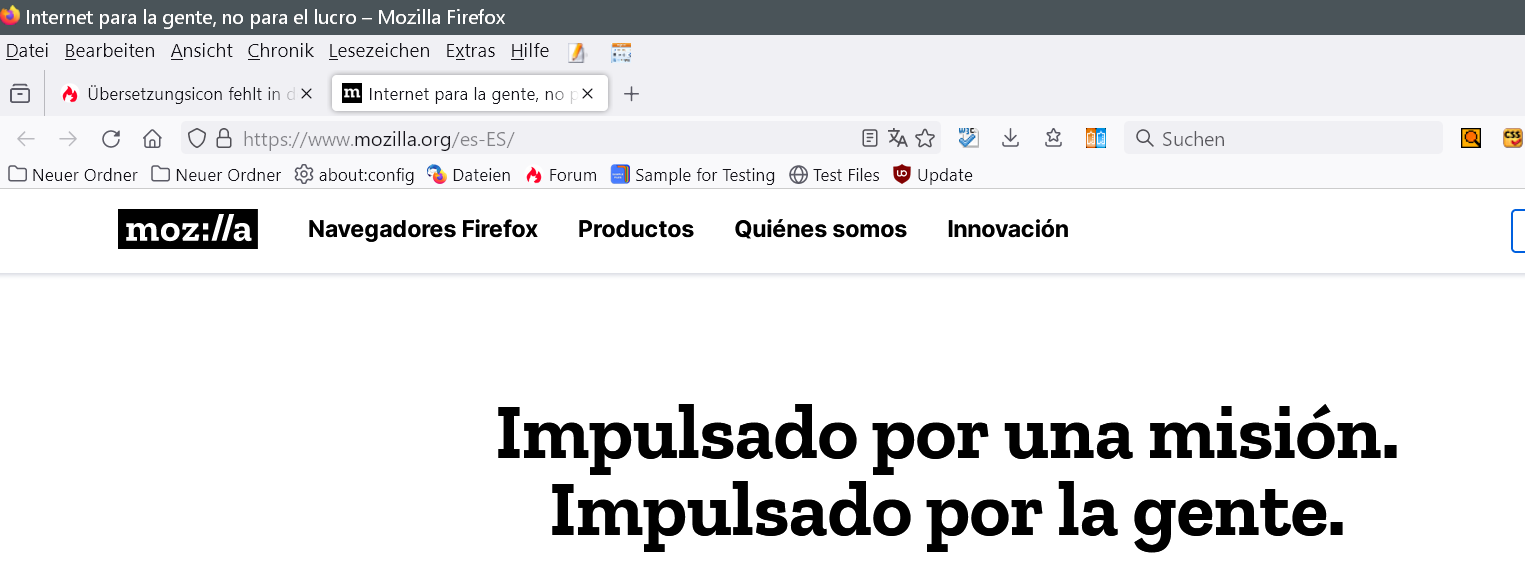The width and height of the screenshot is (1525, 585).
Task: Expand the Navegadores Firefox navigation menu
Action: pyautogui.click(x=422, y=229)
